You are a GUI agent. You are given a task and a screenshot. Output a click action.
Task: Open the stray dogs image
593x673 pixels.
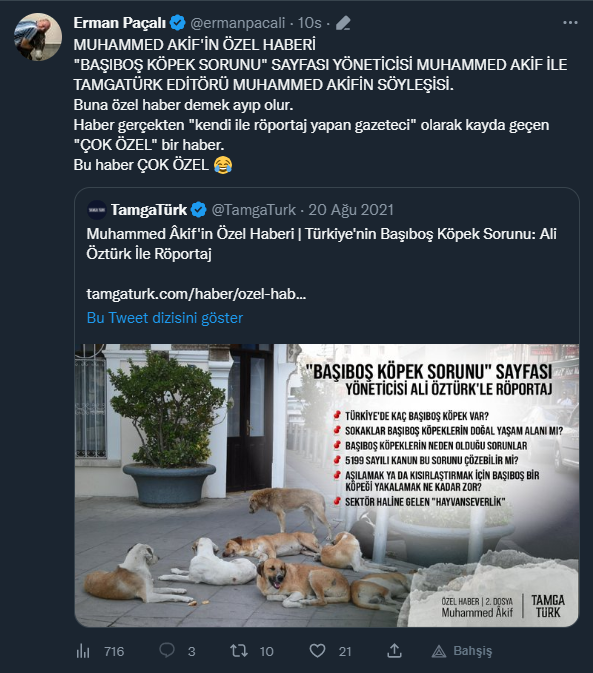pyautogui.click(x=327, y=485)
